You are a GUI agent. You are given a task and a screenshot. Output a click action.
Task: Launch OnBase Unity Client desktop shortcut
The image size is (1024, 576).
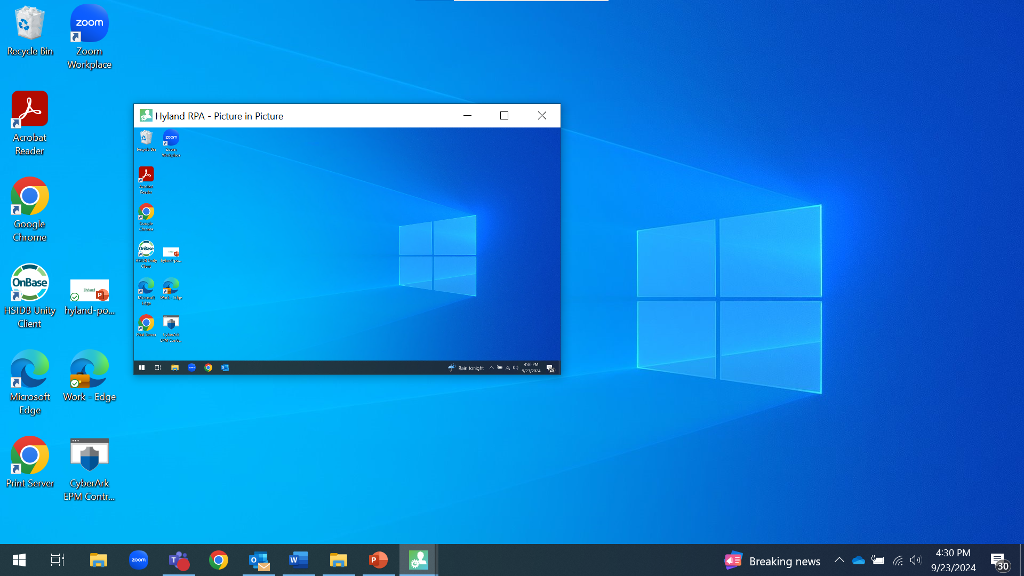click(29, 284)
